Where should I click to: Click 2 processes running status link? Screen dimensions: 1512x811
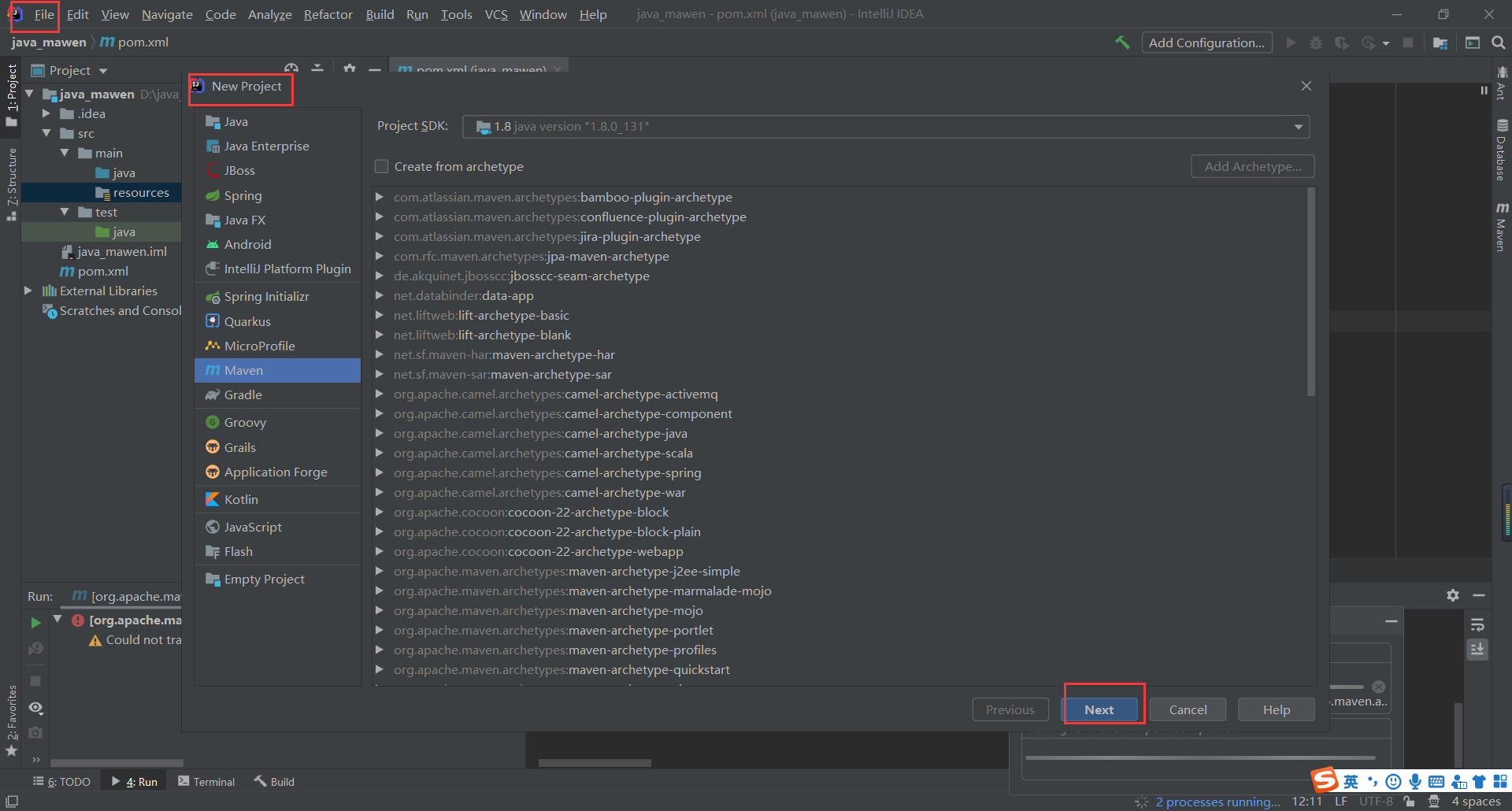[x=1217, y=802]
